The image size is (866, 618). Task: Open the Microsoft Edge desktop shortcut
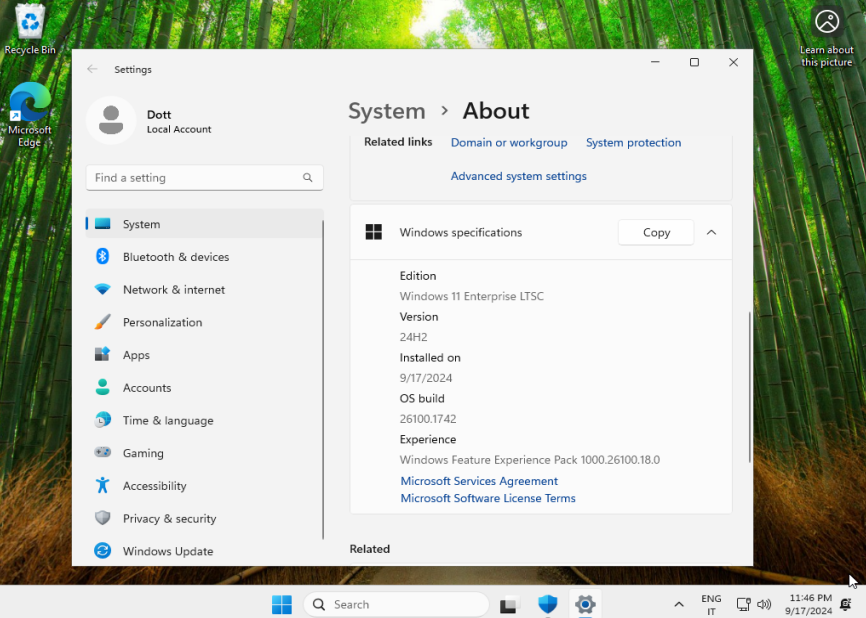[30, 115]
